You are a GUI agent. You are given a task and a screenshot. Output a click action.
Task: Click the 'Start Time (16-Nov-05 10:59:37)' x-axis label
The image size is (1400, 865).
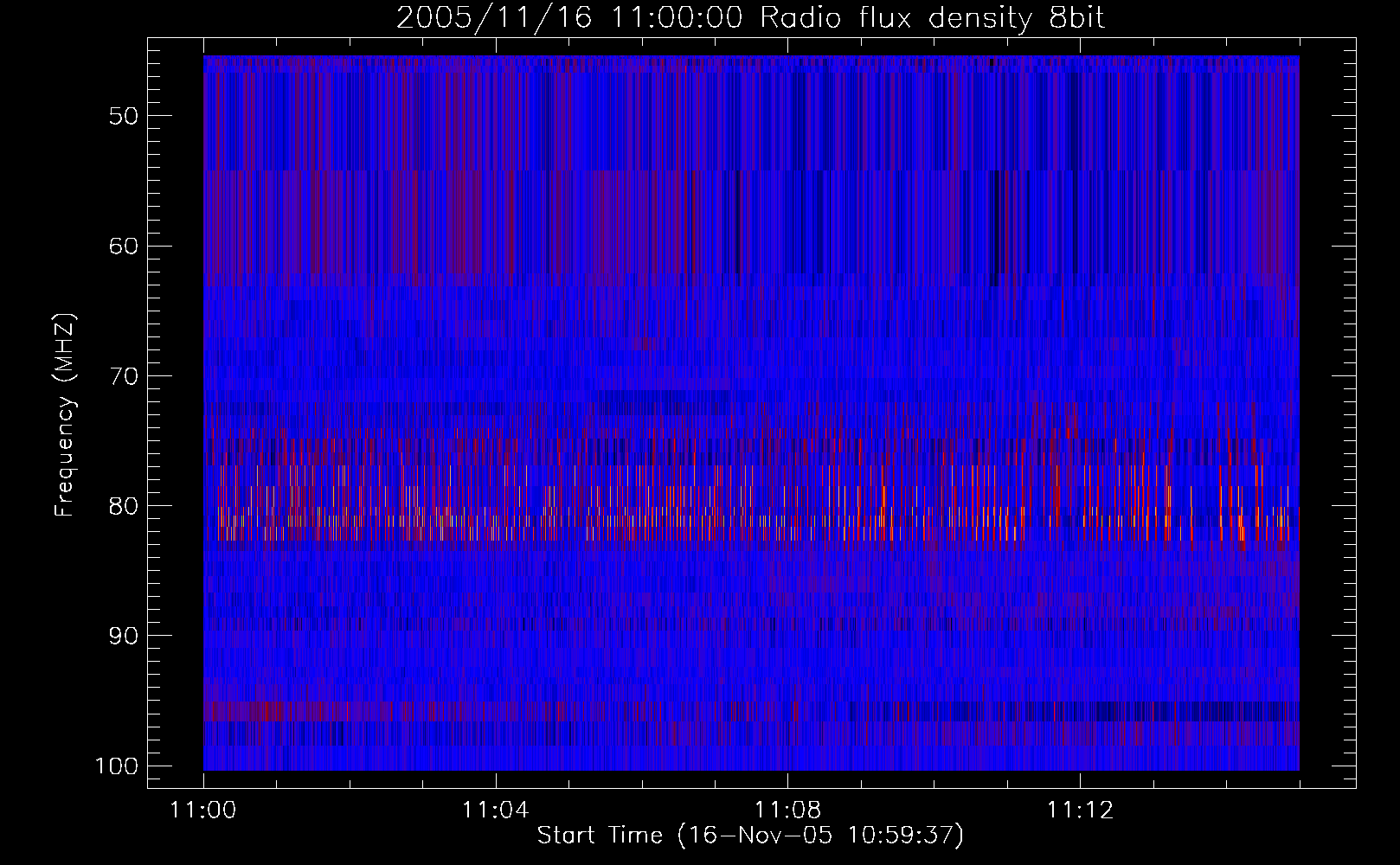point(750,836)
